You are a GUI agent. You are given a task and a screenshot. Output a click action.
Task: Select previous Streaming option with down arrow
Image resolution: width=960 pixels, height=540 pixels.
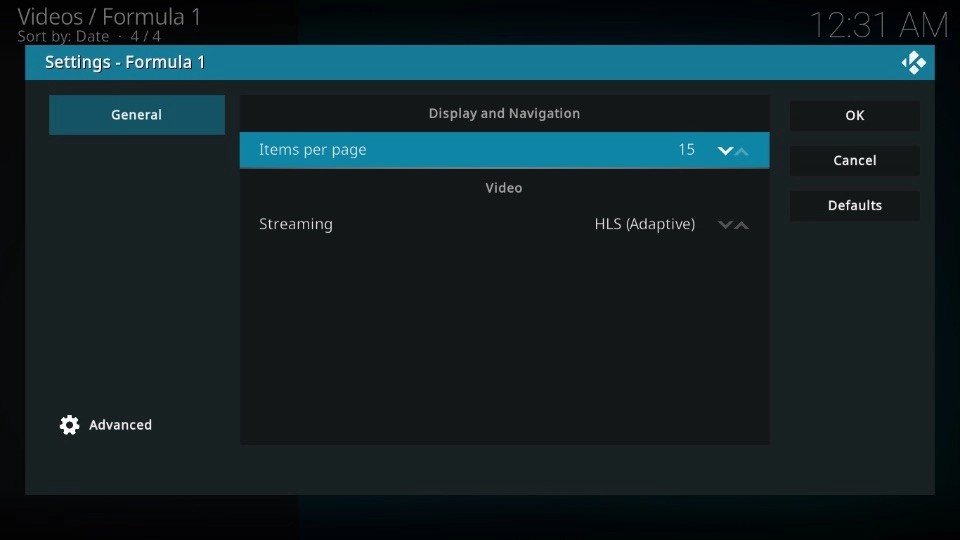tap(725, 225)
